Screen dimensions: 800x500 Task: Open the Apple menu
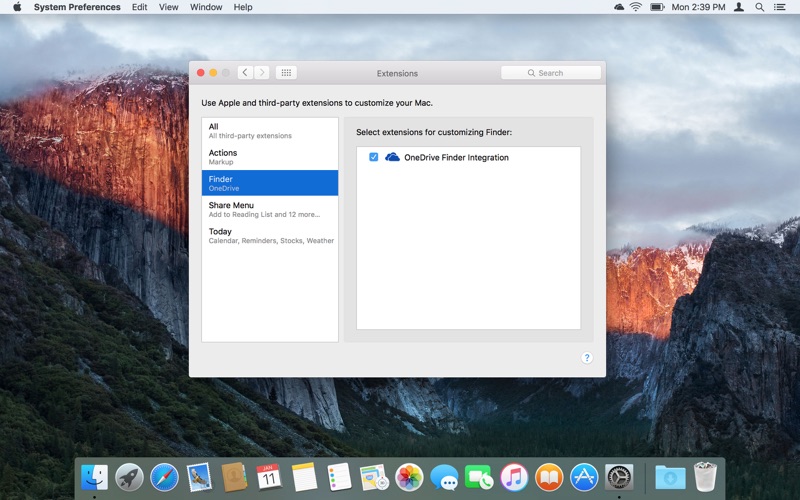pos(16,7)
